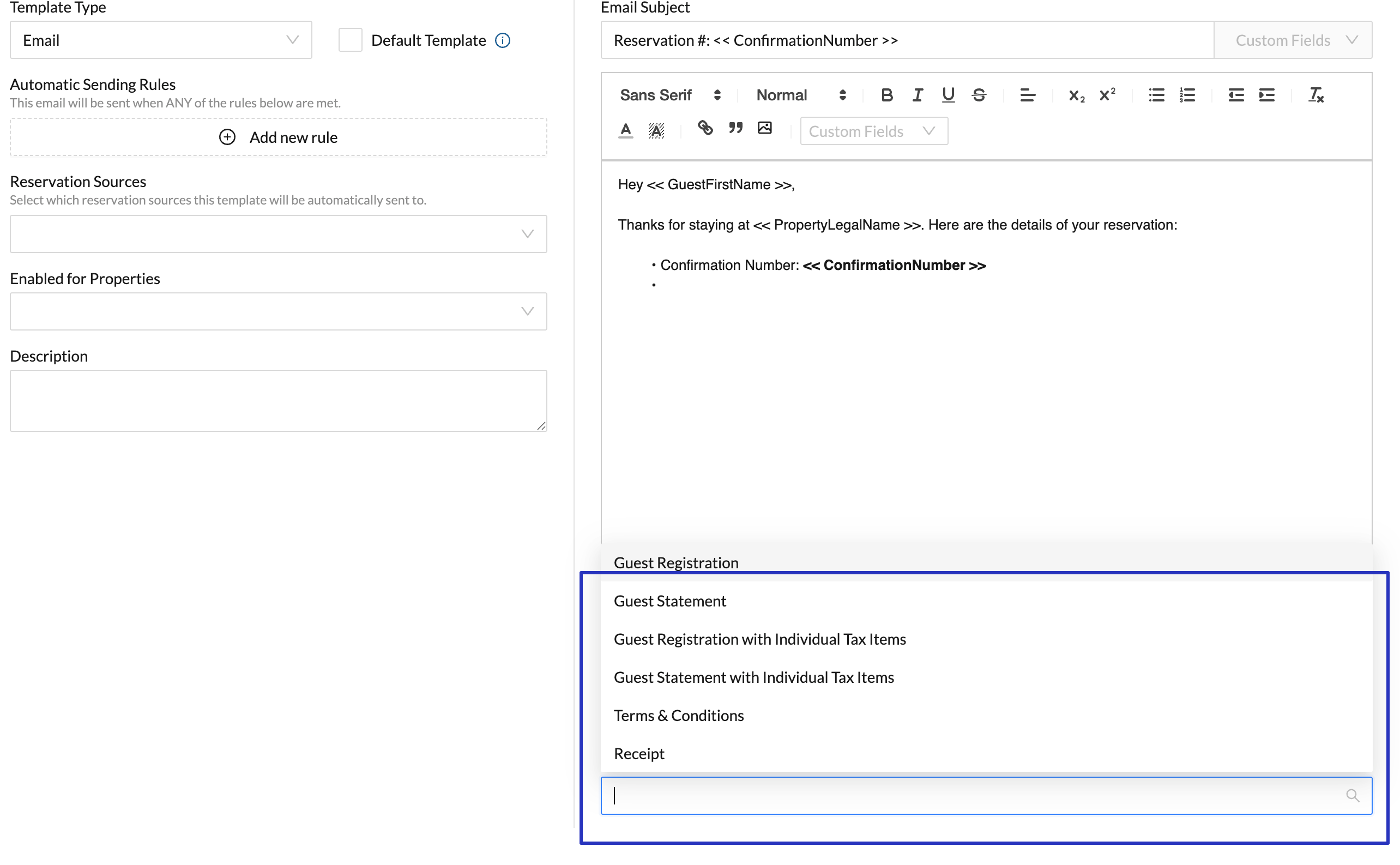Click the underline formatting icon
1400x865 pixels.
coord(948,95)
